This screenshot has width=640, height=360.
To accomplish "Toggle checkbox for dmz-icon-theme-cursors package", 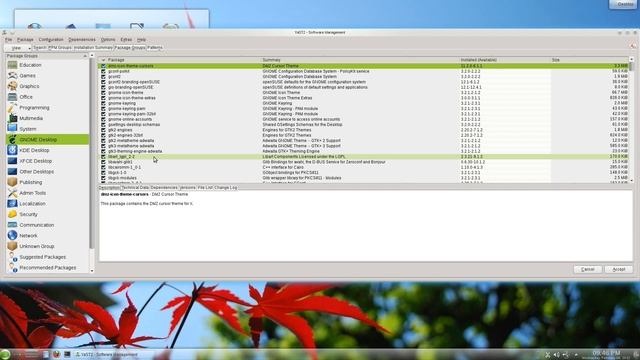I will tap(103, 66).
